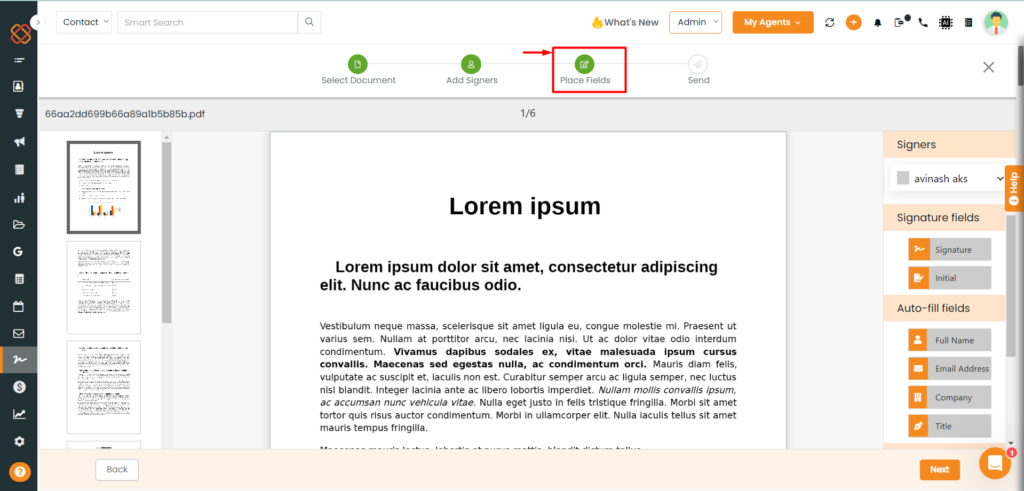Click the magnifier search button
This screenshot has height=491, width=1024.
click(x=310, y=22)
